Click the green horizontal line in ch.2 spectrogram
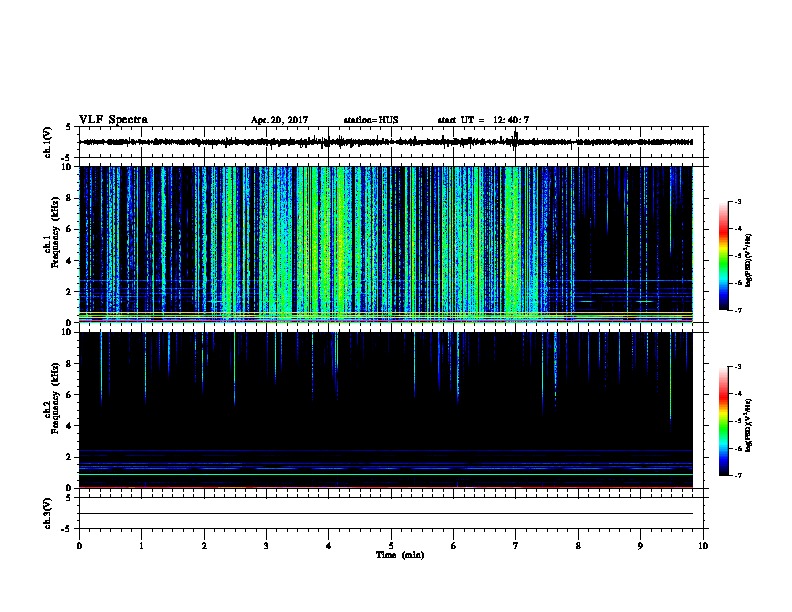The image size is (792, 612). coord(386,475)
